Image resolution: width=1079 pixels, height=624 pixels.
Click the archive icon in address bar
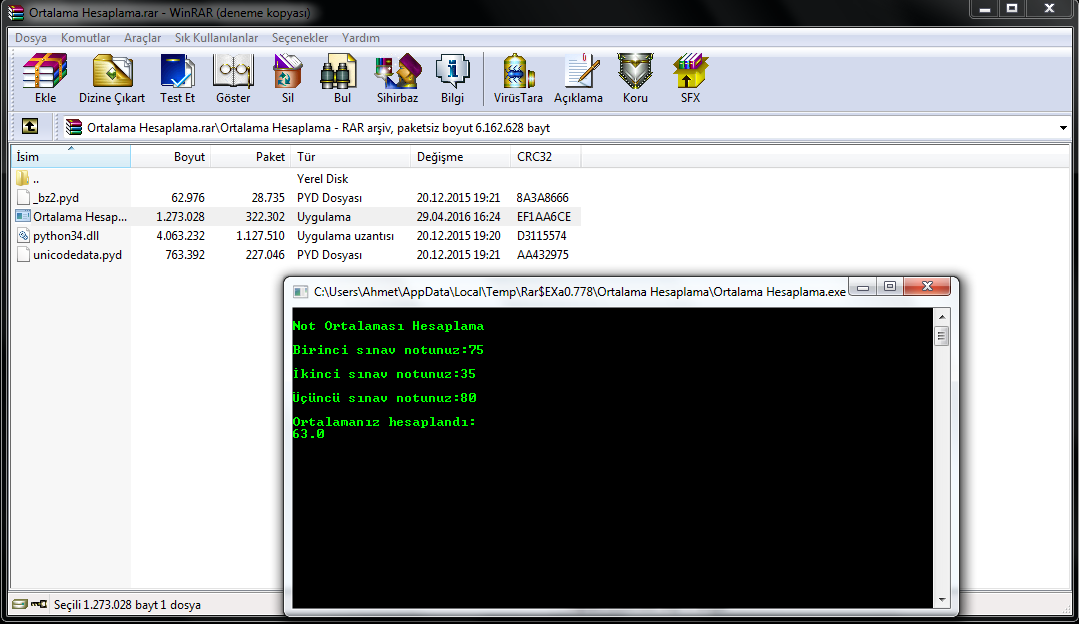74,127
